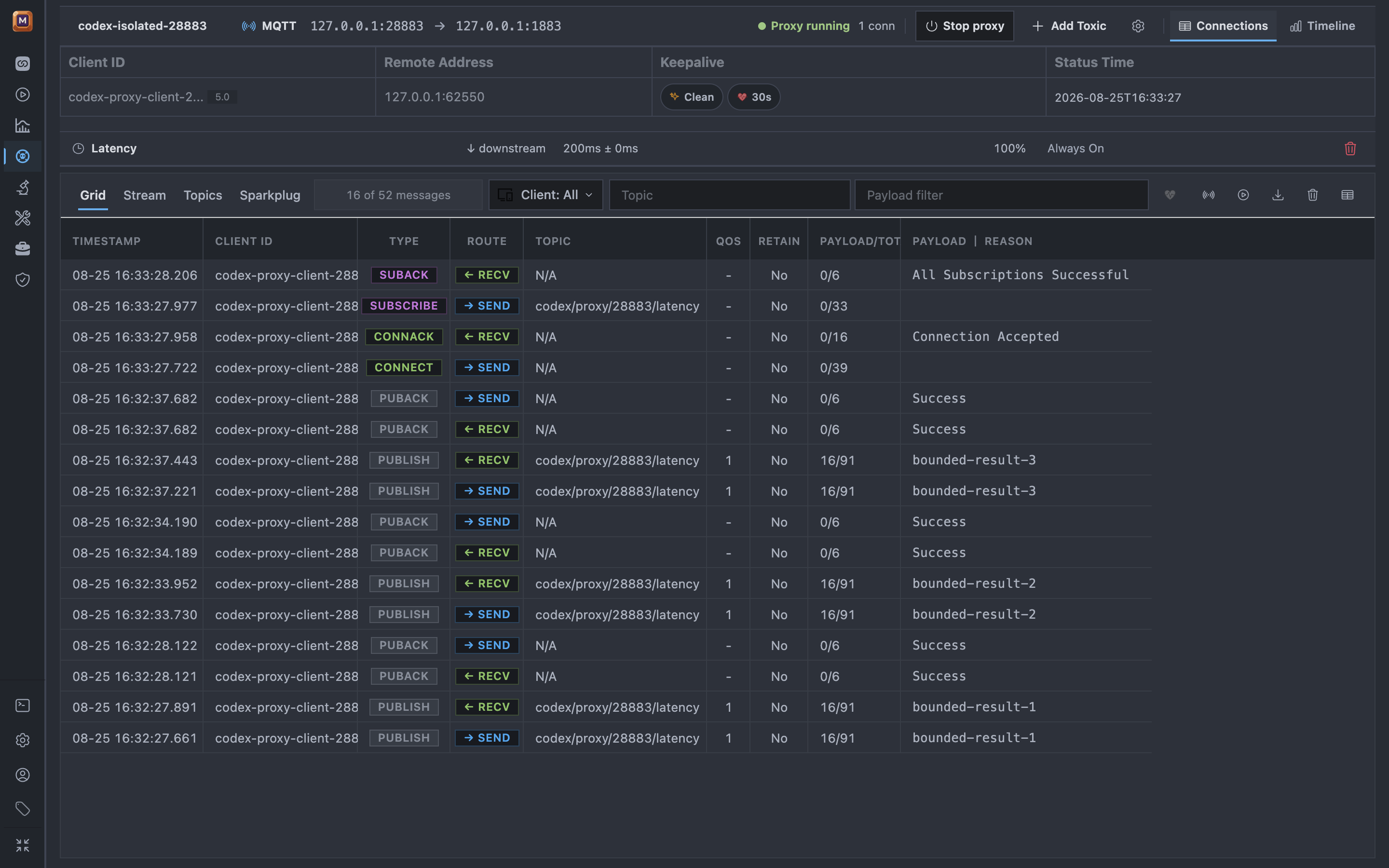
Task: Click the Proxy running status indicator
Action: coord(803,26)
